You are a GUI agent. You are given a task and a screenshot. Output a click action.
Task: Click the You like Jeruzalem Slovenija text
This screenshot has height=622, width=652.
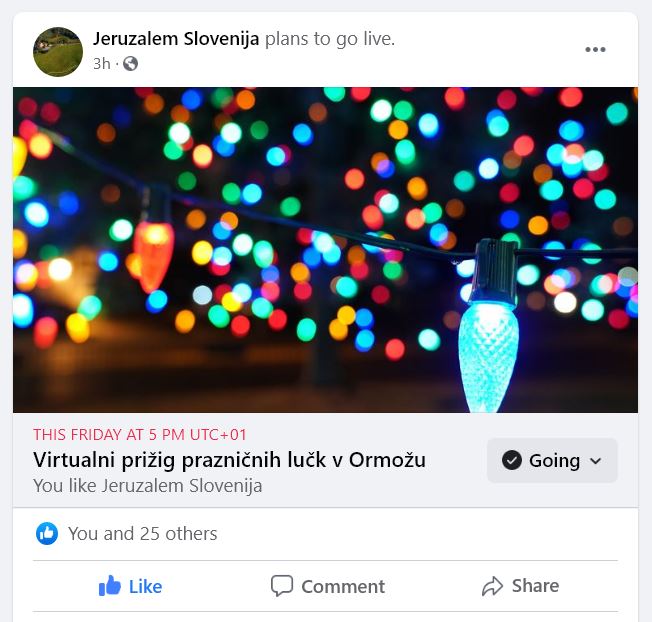[x=148, y=486]
